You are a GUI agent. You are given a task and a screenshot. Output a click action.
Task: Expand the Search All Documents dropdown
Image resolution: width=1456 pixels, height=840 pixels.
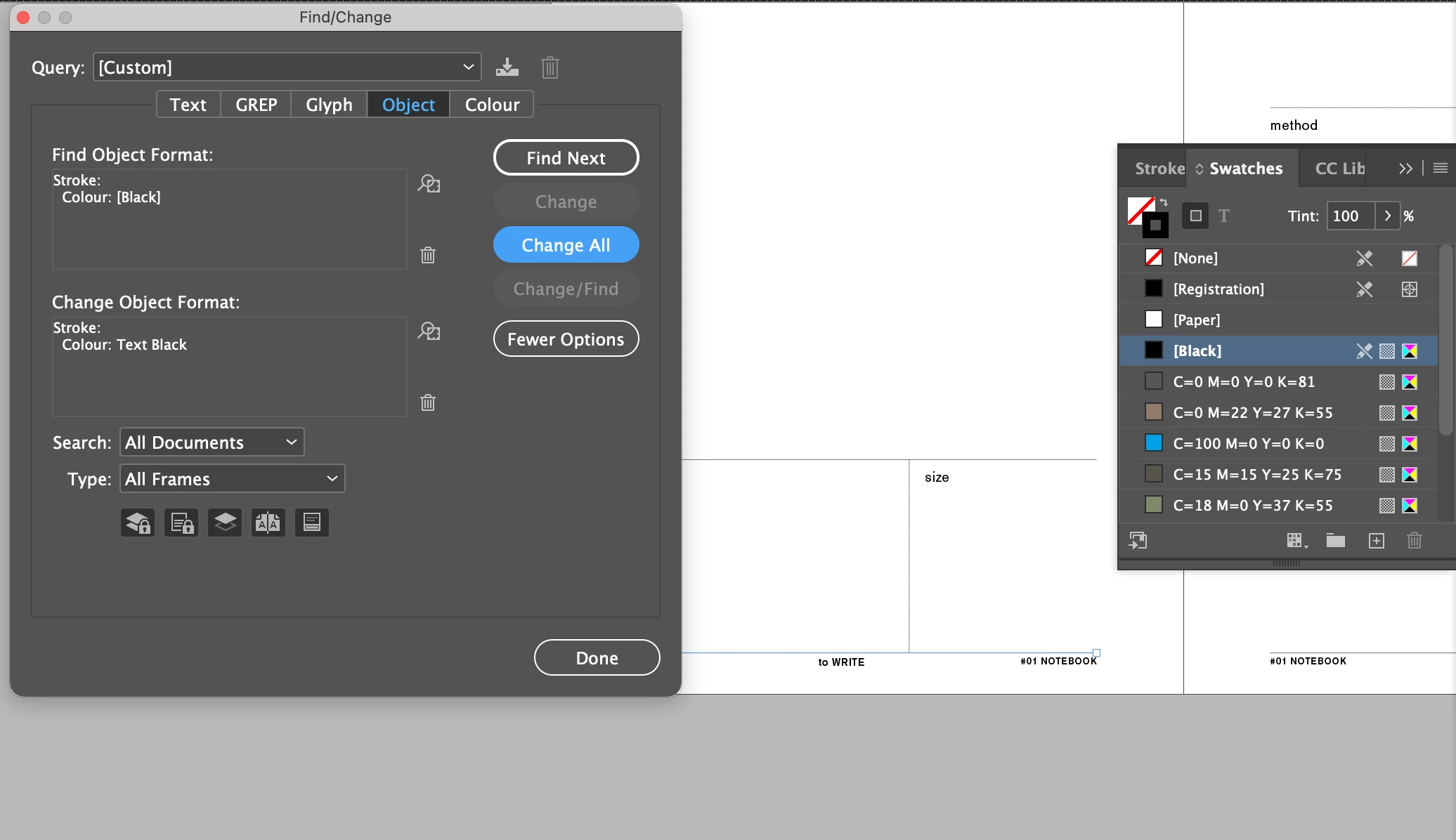click(212, 442)
